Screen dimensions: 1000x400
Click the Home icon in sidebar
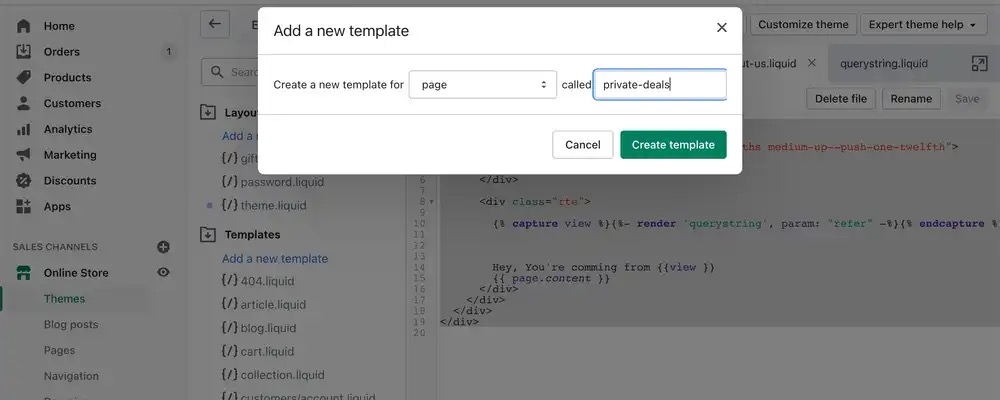point(24,26)
